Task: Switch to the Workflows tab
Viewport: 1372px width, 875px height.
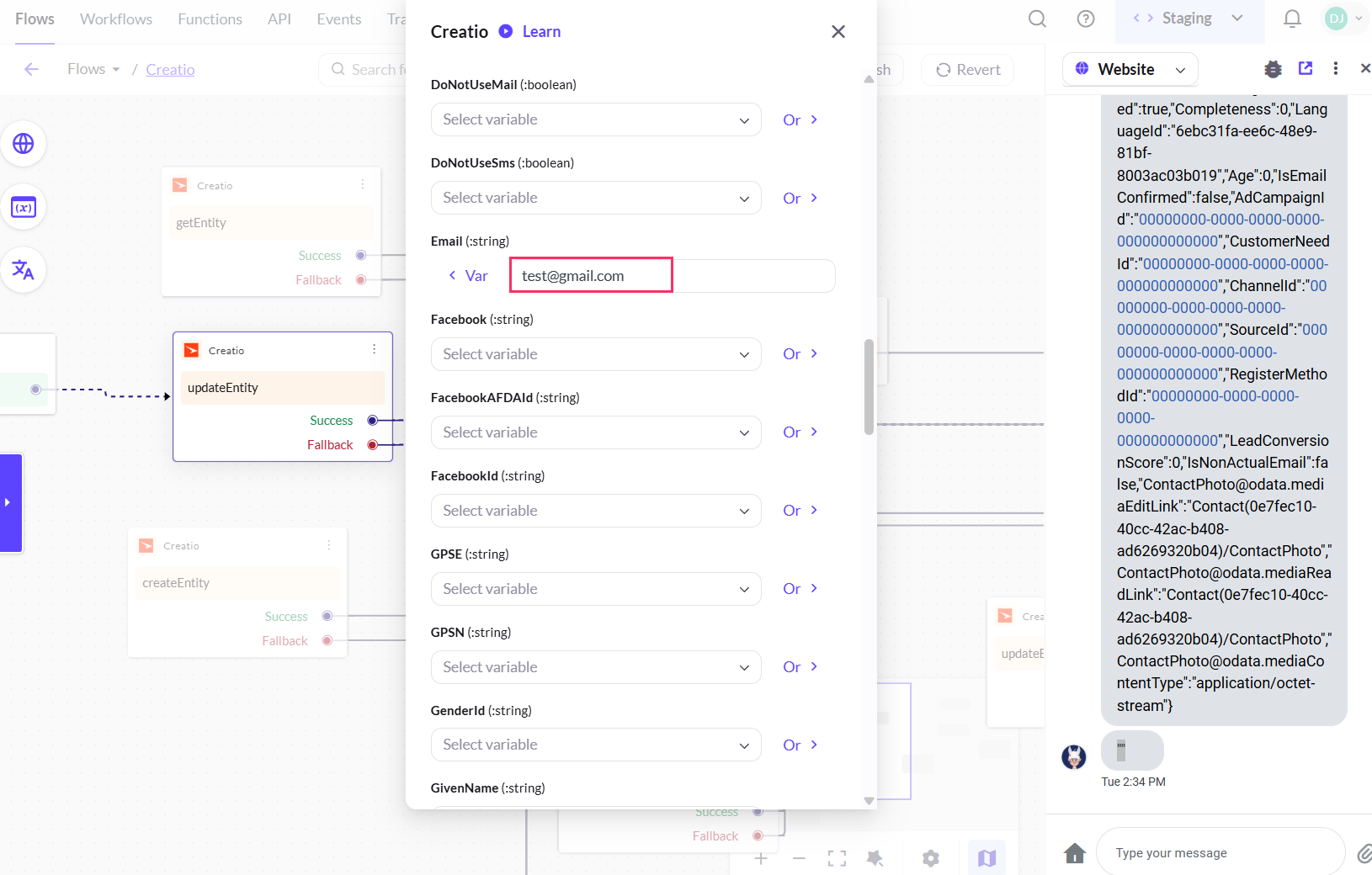Action: (x=116, y=19)
